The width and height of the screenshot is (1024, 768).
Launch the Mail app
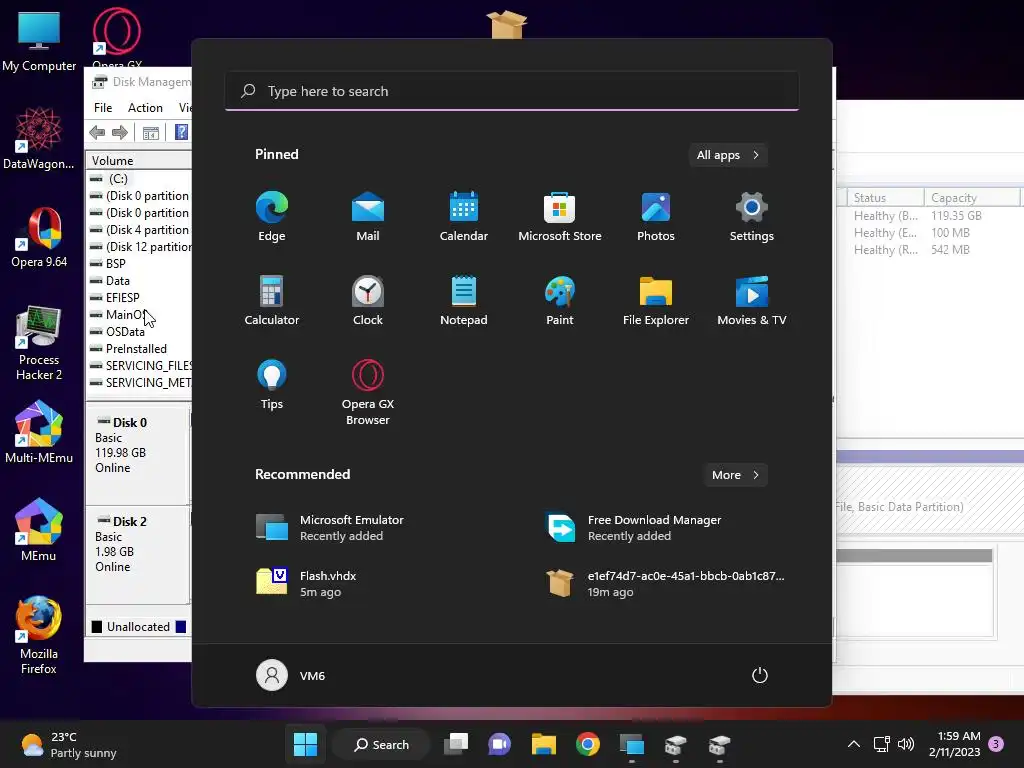click(368, 216)
